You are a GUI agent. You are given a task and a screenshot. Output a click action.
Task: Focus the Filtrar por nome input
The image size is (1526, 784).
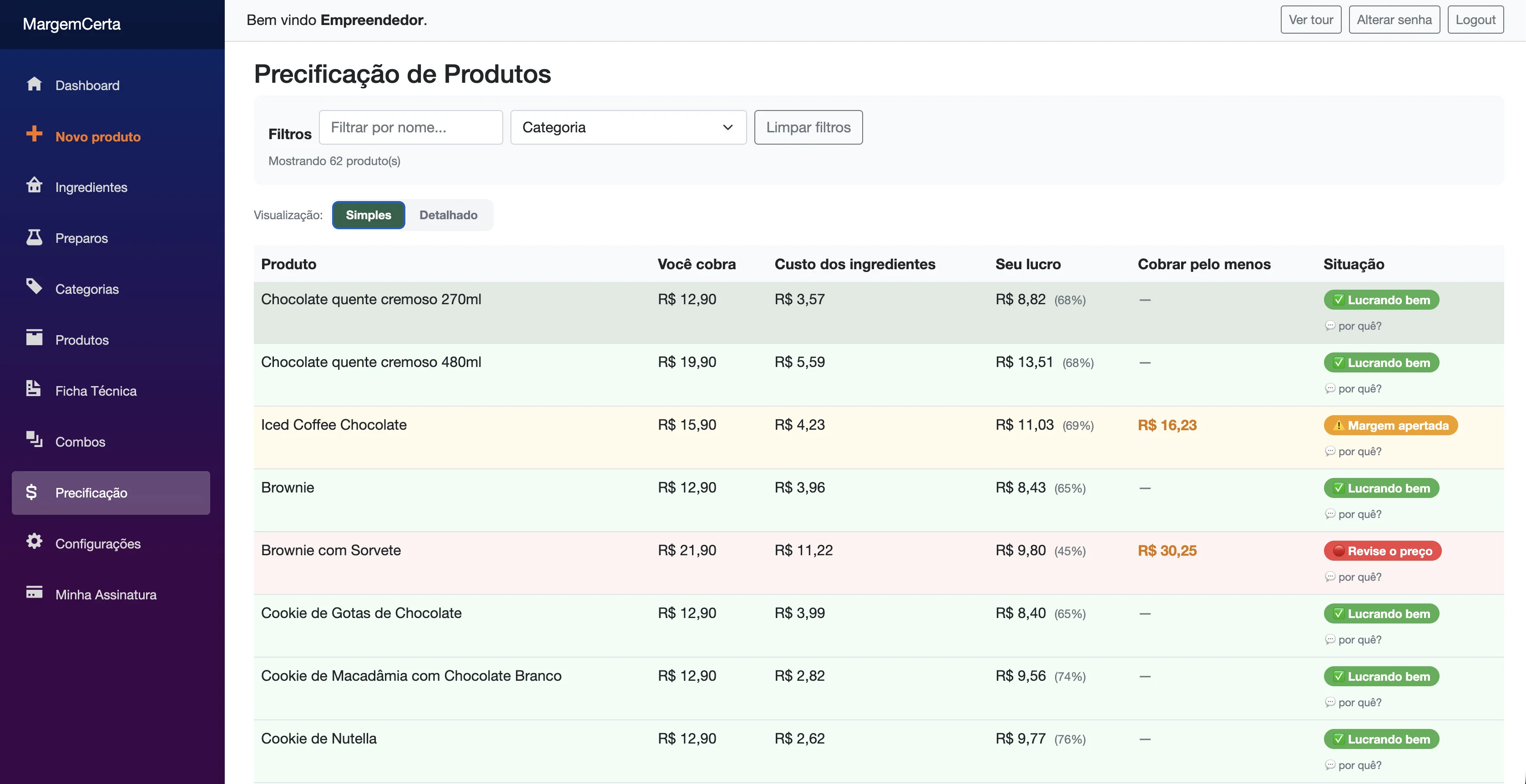(410, 127)
